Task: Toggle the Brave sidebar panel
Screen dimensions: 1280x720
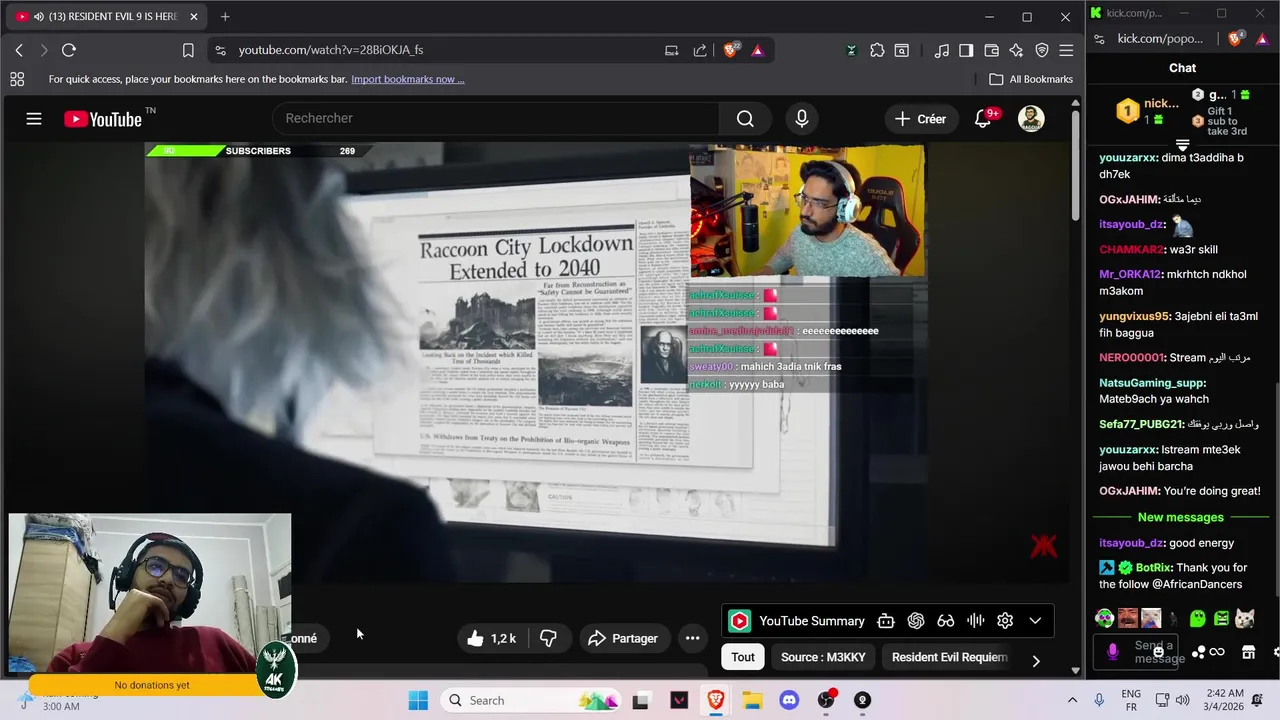Action: point(966,50)
